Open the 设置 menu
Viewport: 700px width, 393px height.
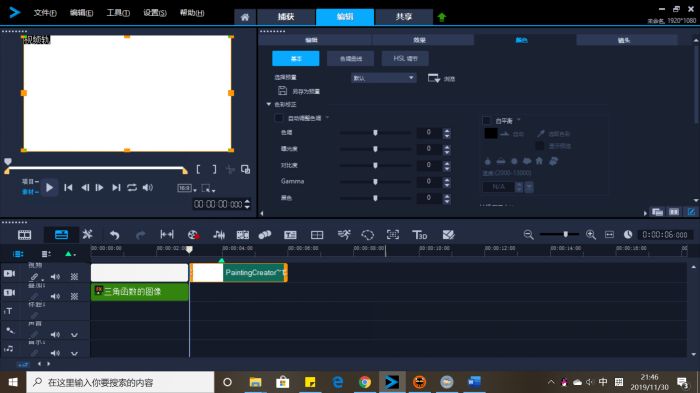click(x=154, y=13)
